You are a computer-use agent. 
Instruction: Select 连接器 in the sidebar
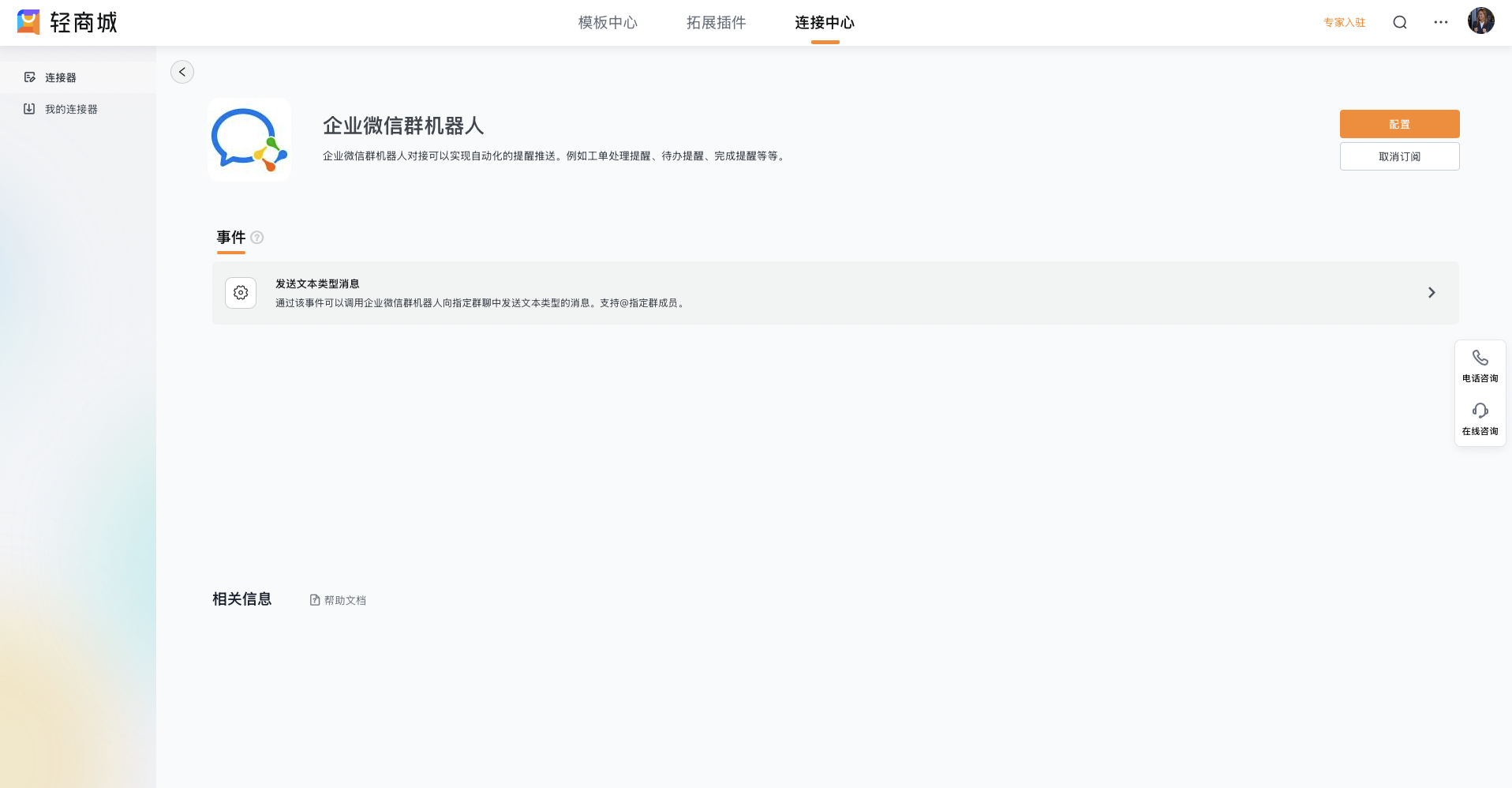tap(61, 77)
